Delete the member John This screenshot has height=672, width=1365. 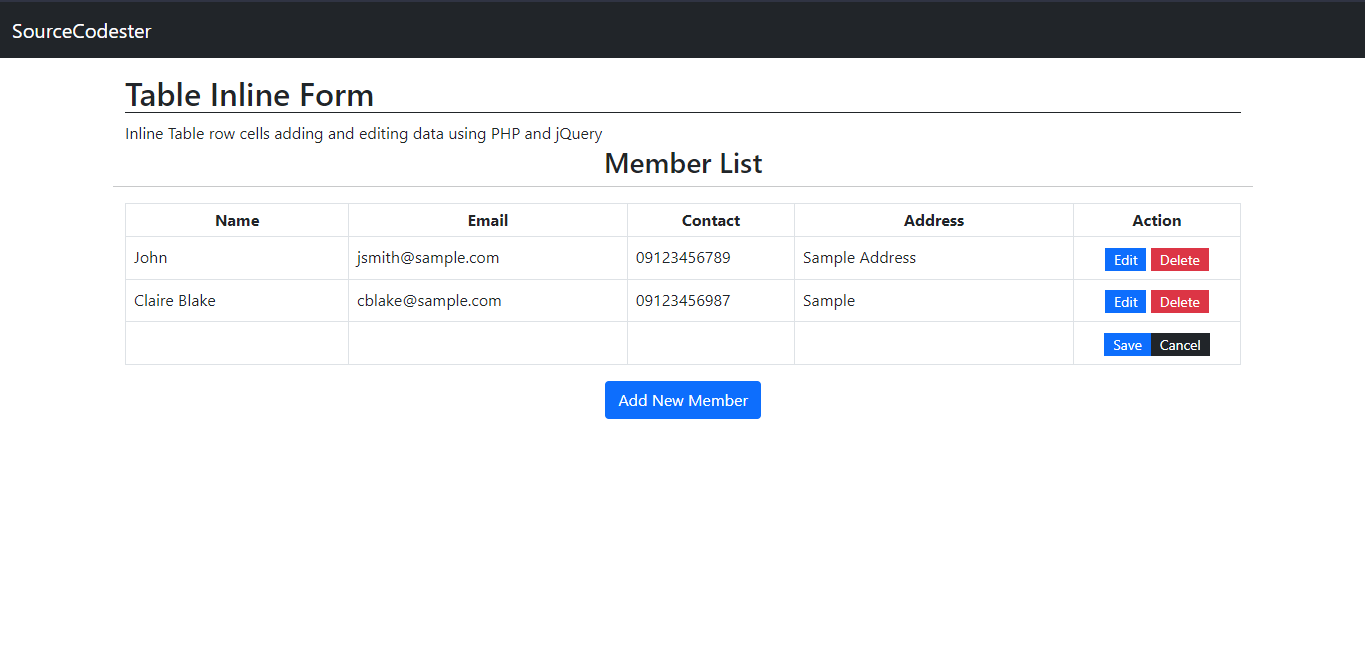click(x=1179, y=259)
